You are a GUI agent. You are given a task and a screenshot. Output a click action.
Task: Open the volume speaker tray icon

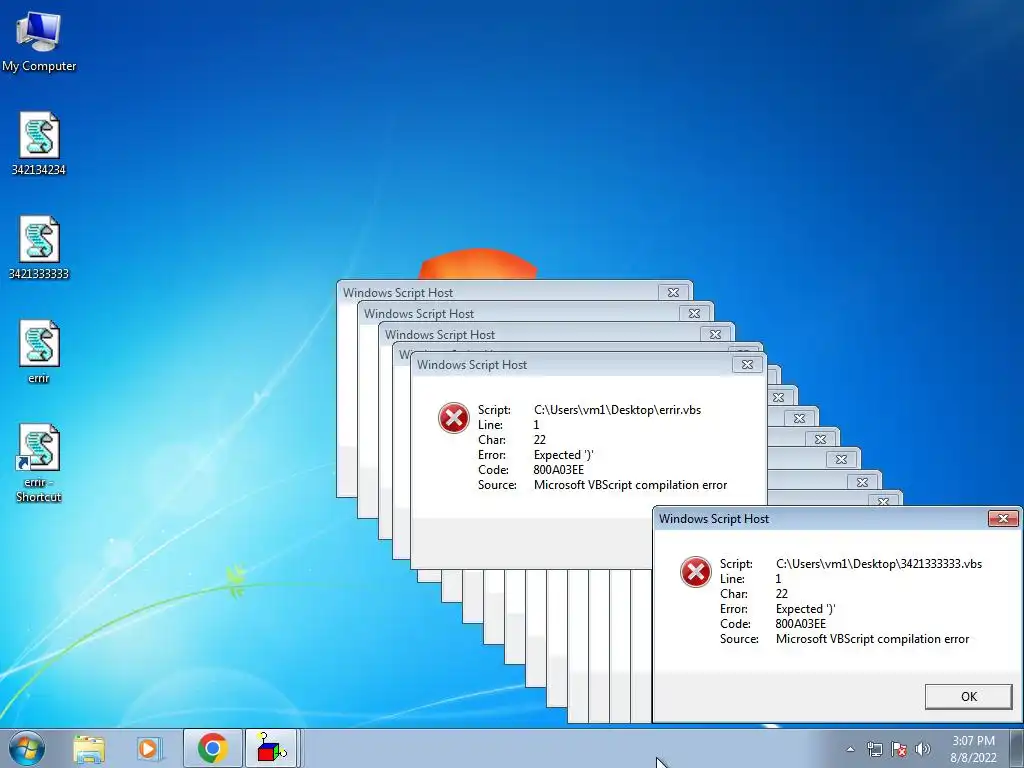pyautogui.click(x=923, y=749)
